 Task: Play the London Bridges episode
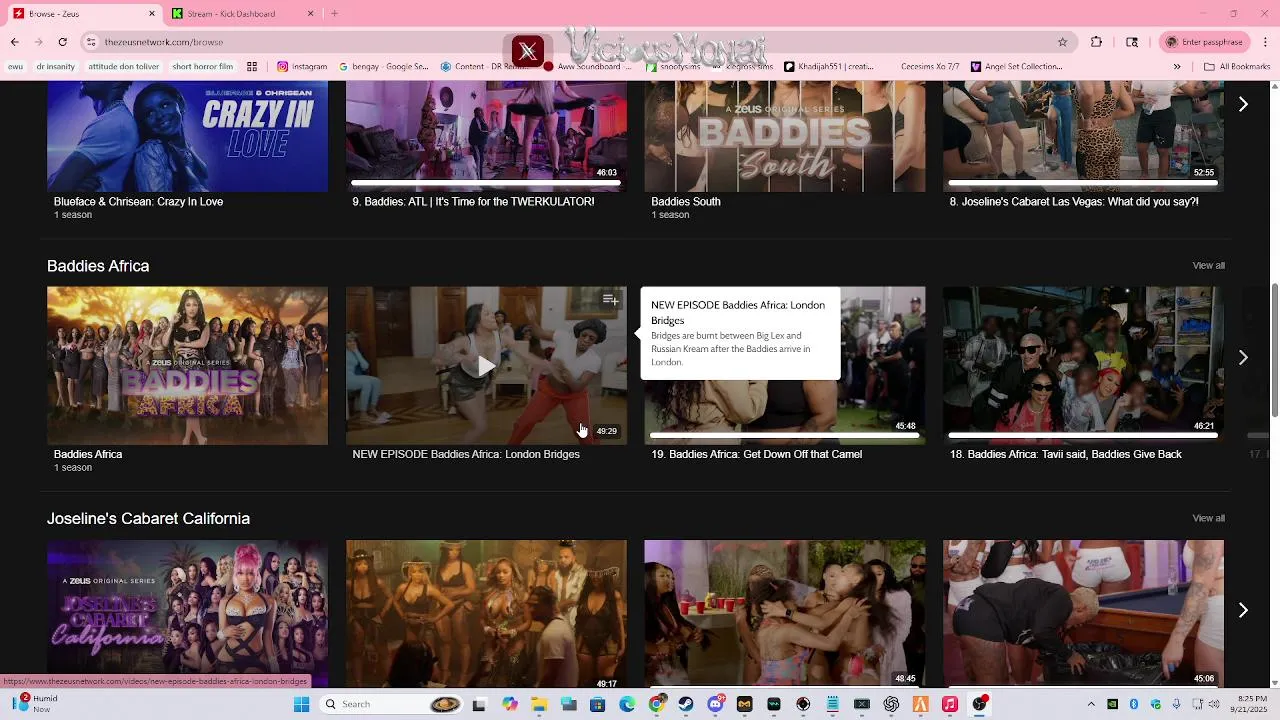click(x=486, y=366)
